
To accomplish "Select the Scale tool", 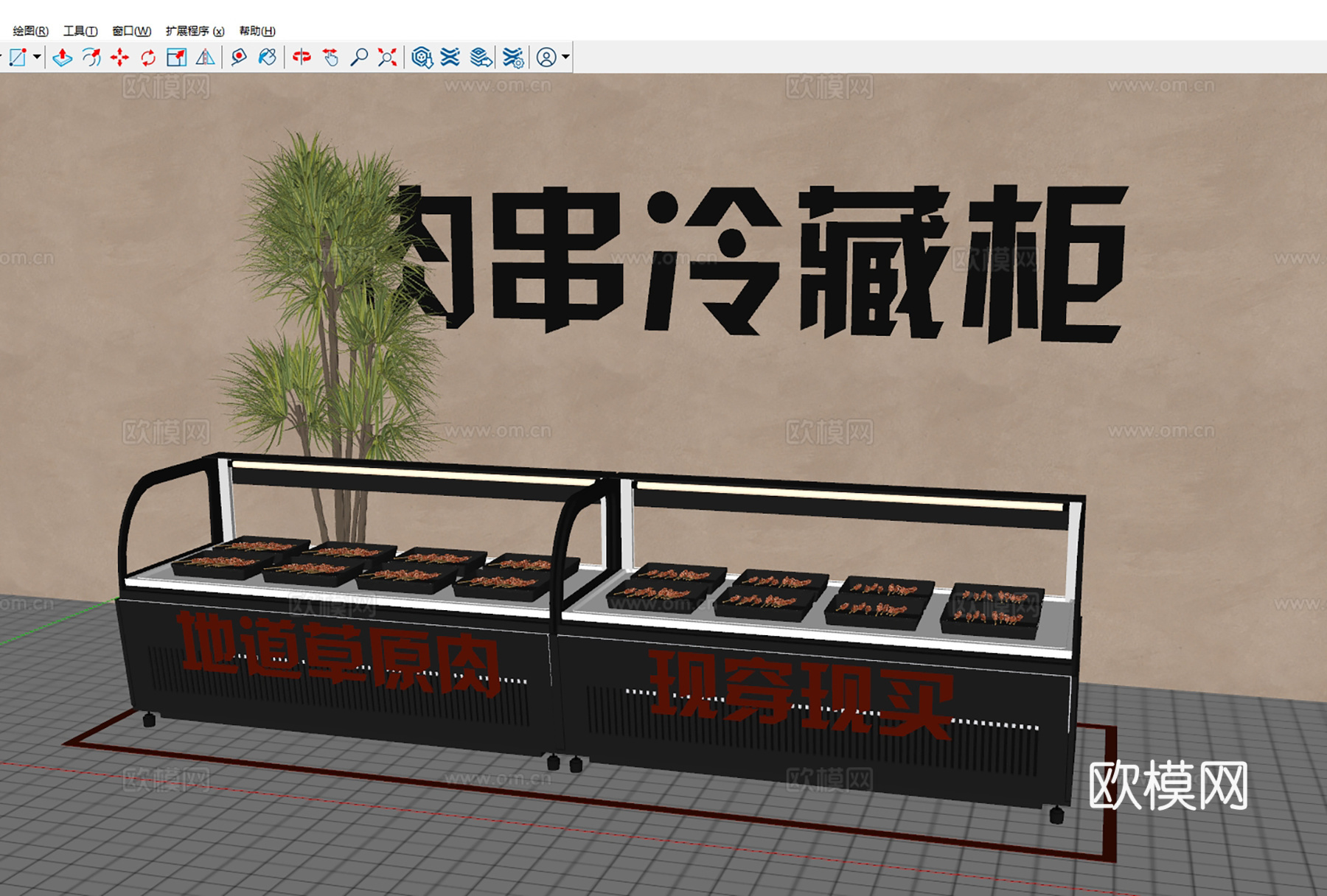I will pos(177,57).
